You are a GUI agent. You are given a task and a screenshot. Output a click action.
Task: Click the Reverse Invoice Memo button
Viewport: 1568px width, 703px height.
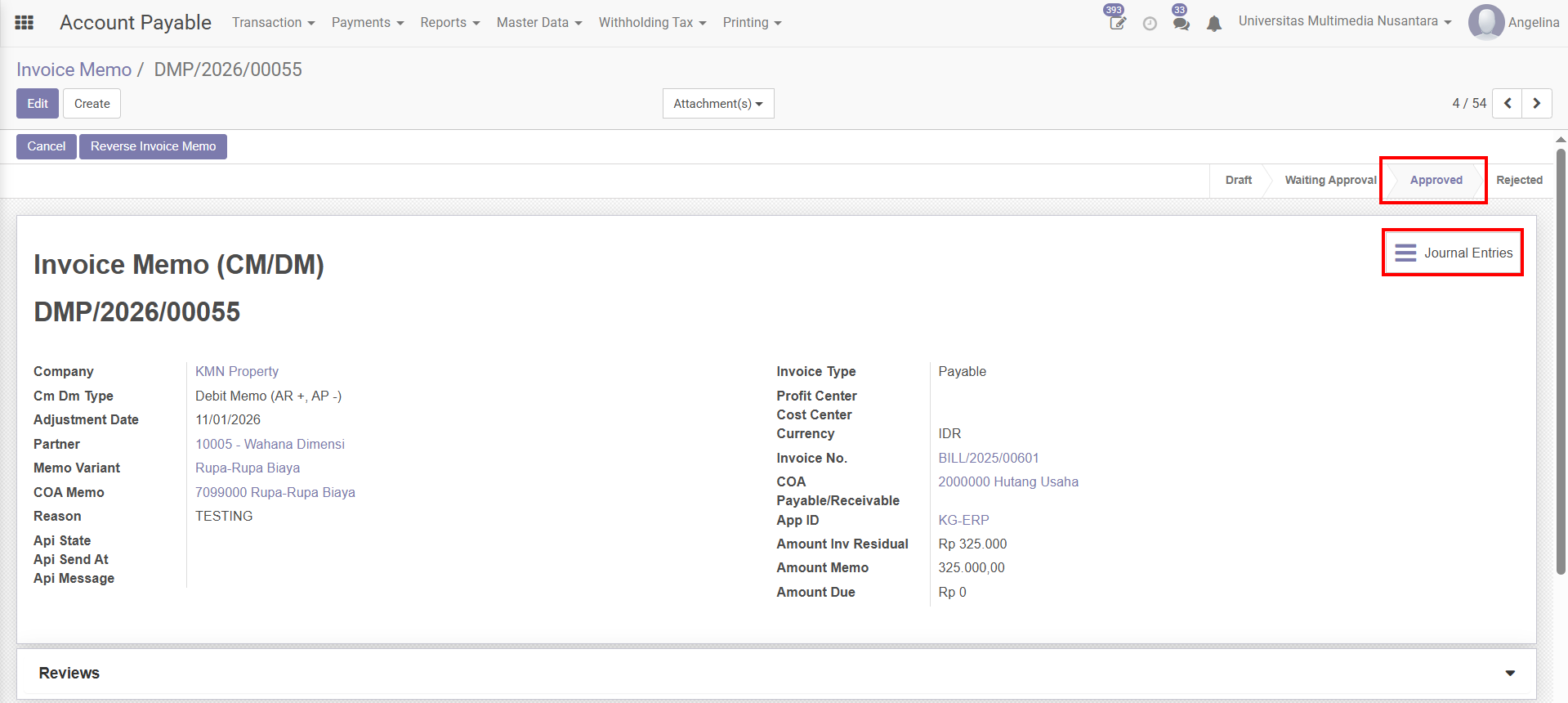153,146
